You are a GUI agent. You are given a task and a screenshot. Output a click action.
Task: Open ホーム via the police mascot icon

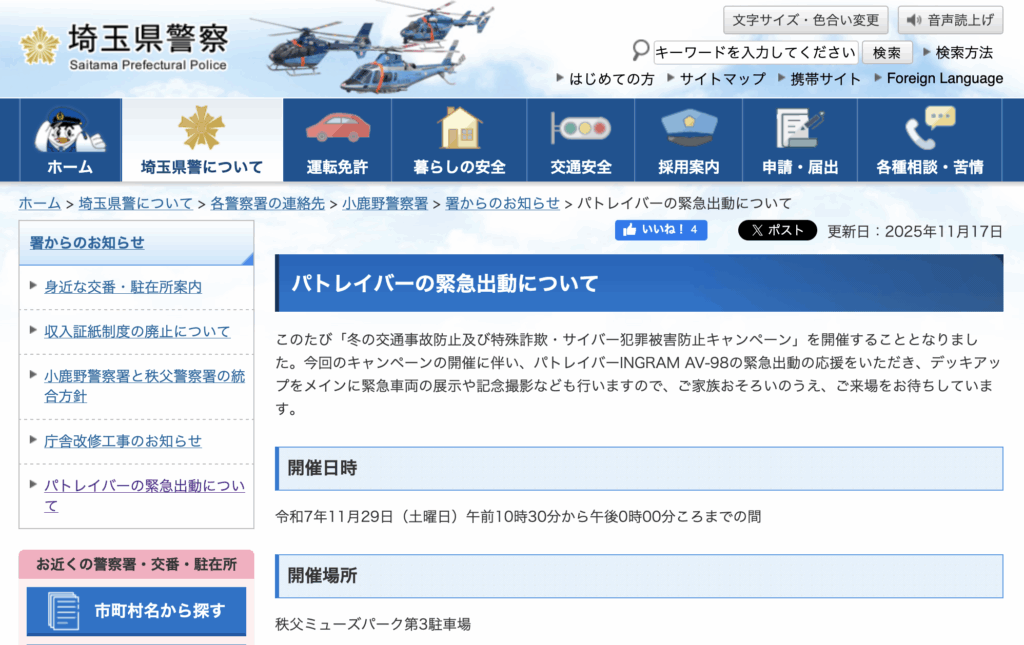tap(70, 129)
